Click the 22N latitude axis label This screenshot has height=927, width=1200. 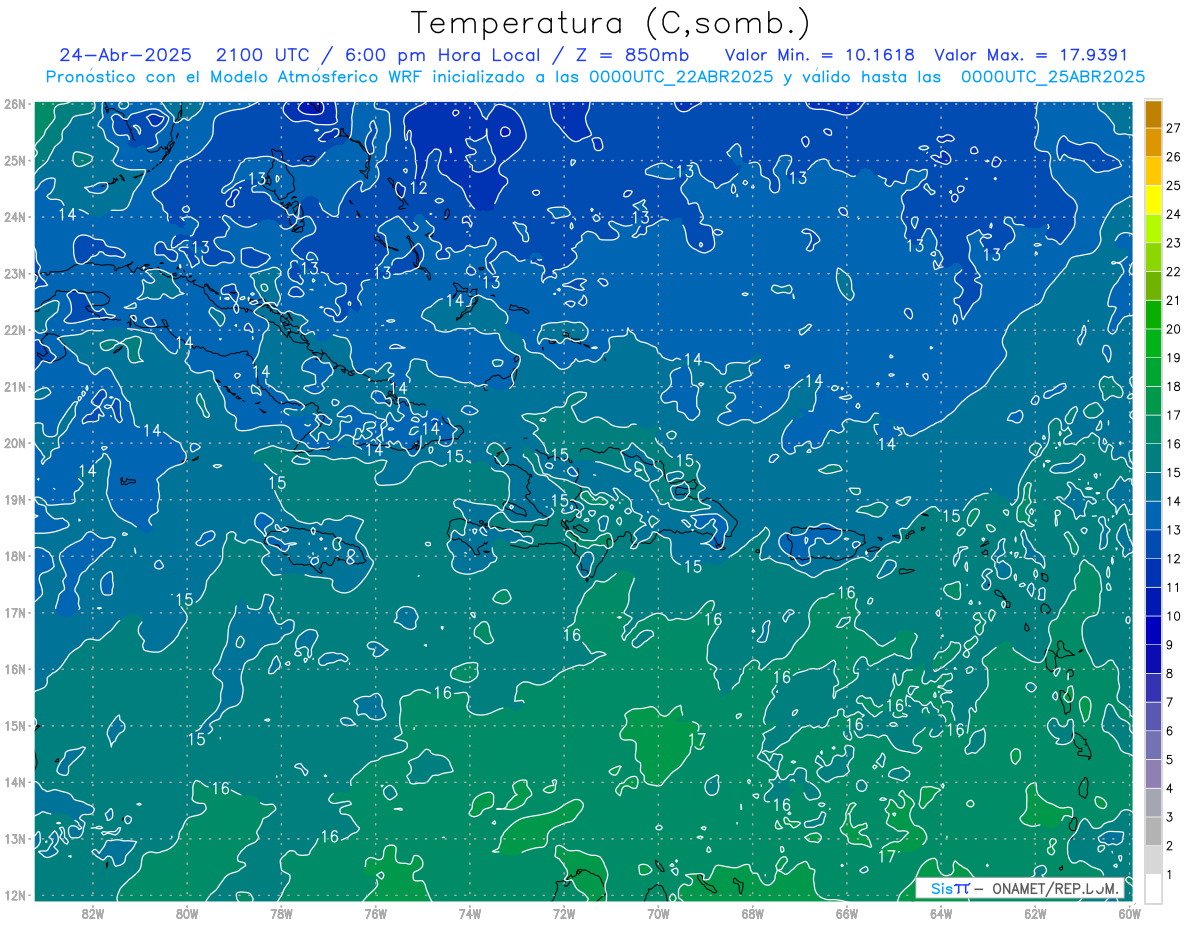(x=14, y=330)
